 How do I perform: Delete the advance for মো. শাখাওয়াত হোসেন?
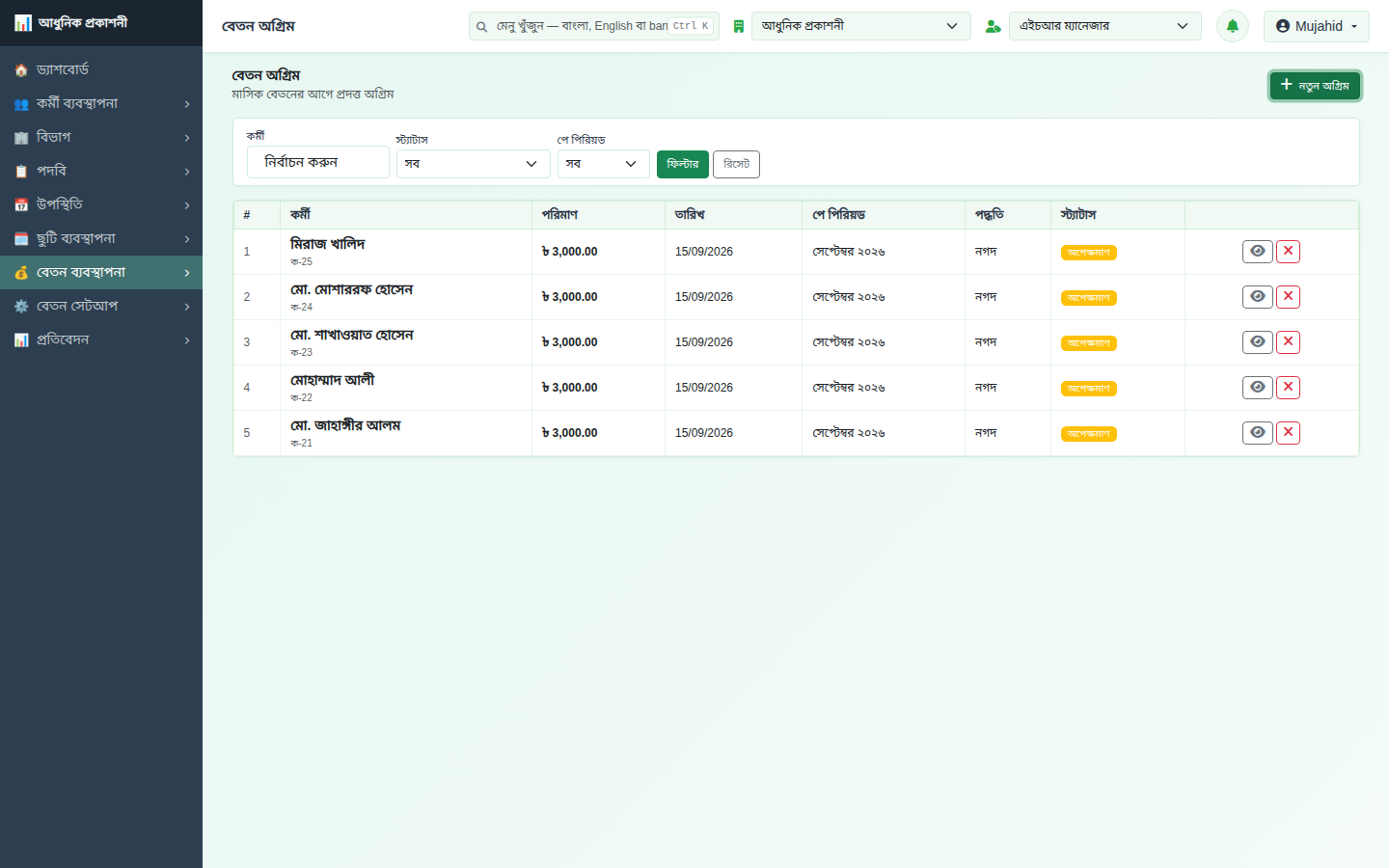1288,342
